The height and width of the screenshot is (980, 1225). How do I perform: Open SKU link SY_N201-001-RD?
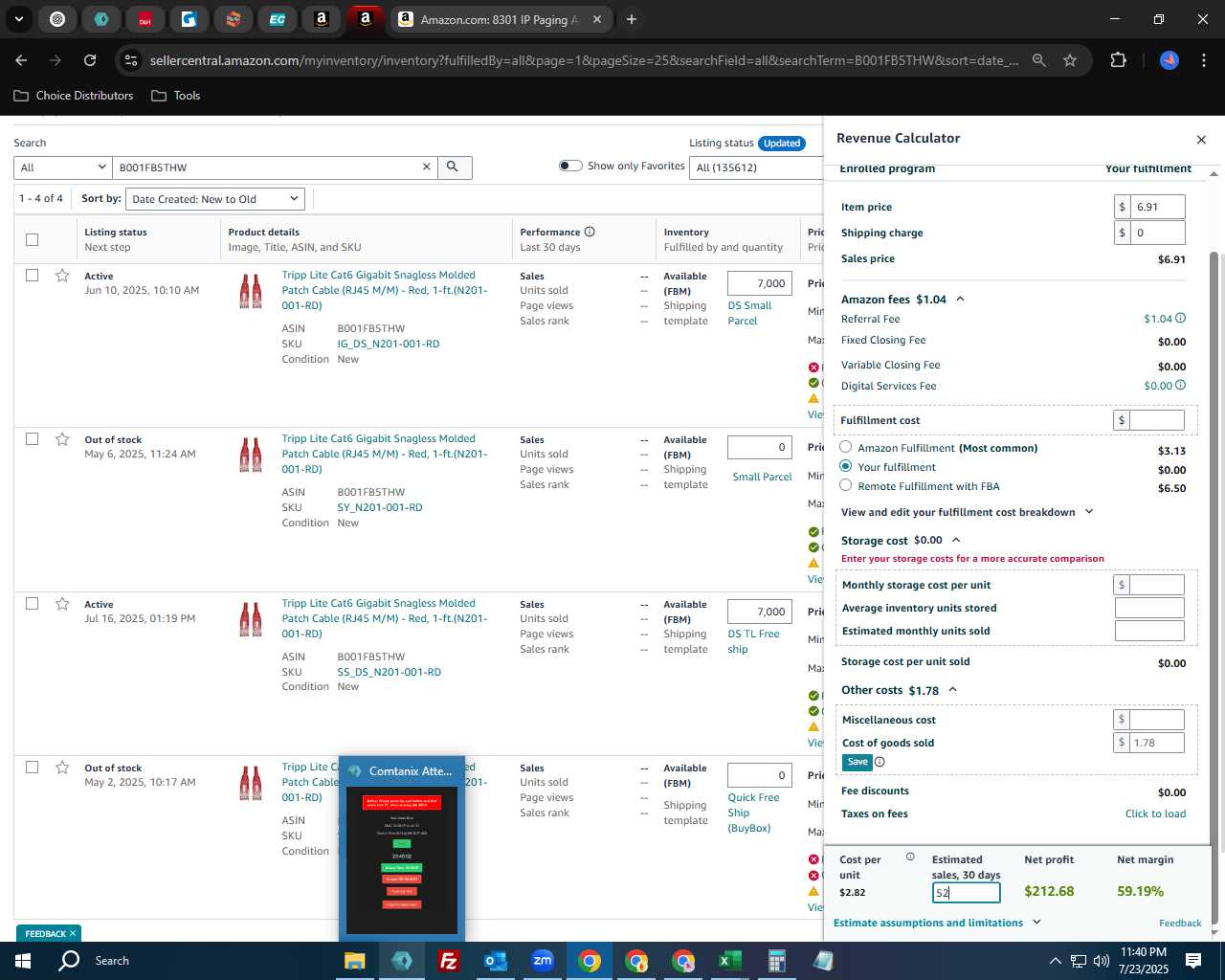(380, 507)
